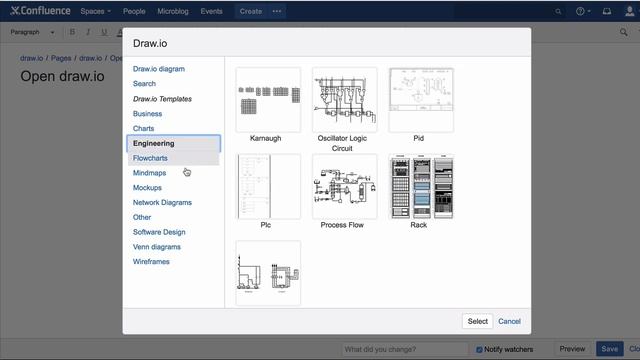The width and height of the screenshot is (640, 360).
Task: Select the Charts template category
Action: (143, 129)
